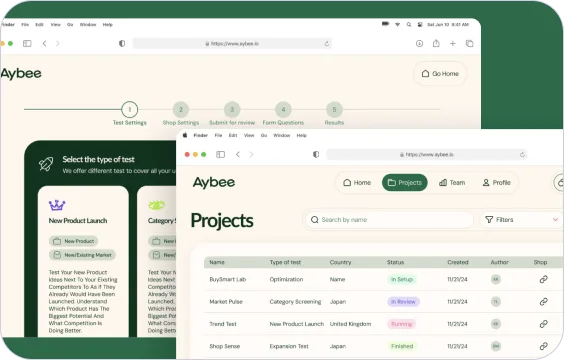Click the author avatar in BuySmart Lab row

pos(496,279)
